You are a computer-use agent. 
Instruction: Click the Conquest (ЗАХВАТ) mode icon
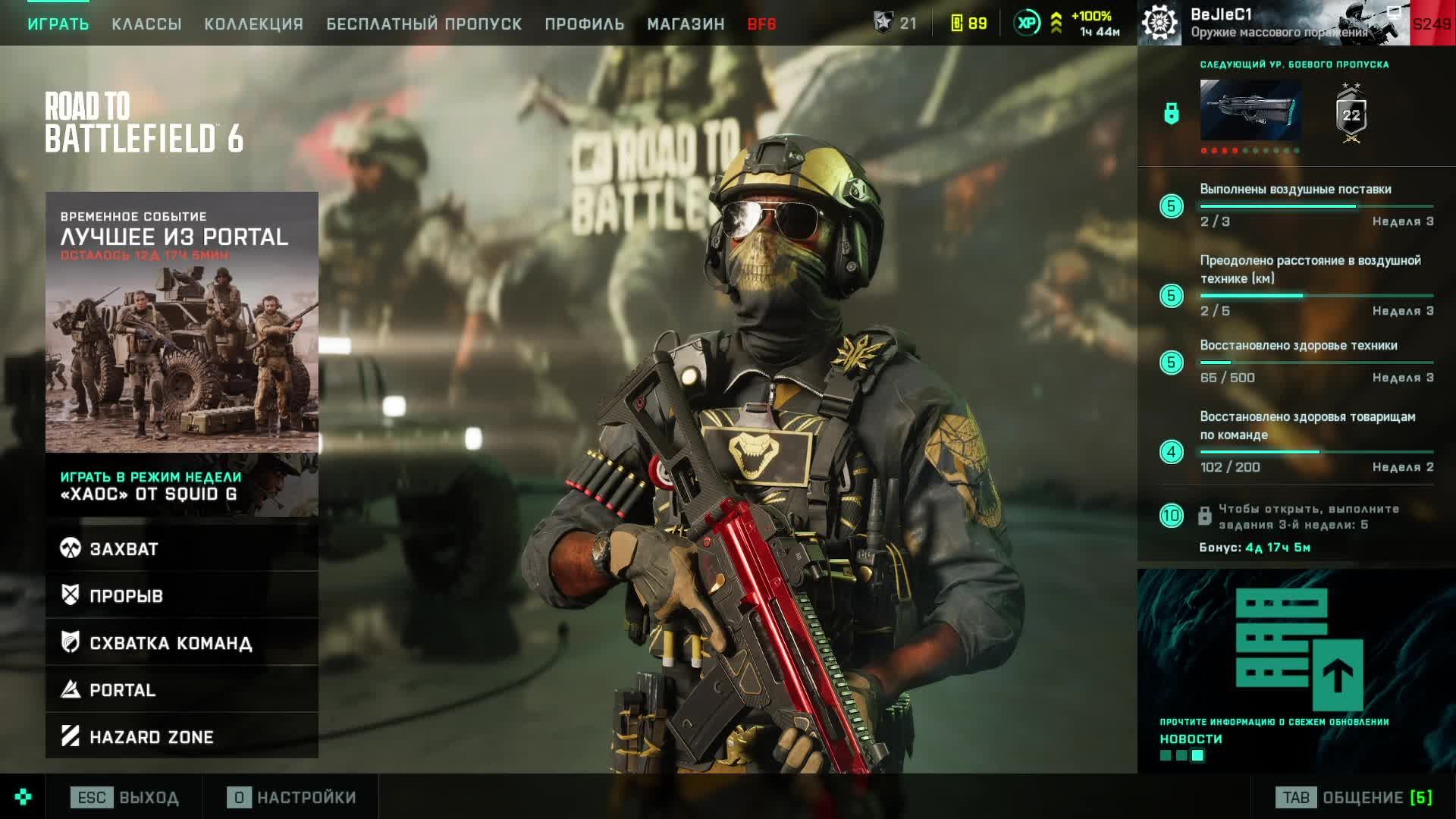[x=71, y=548]
